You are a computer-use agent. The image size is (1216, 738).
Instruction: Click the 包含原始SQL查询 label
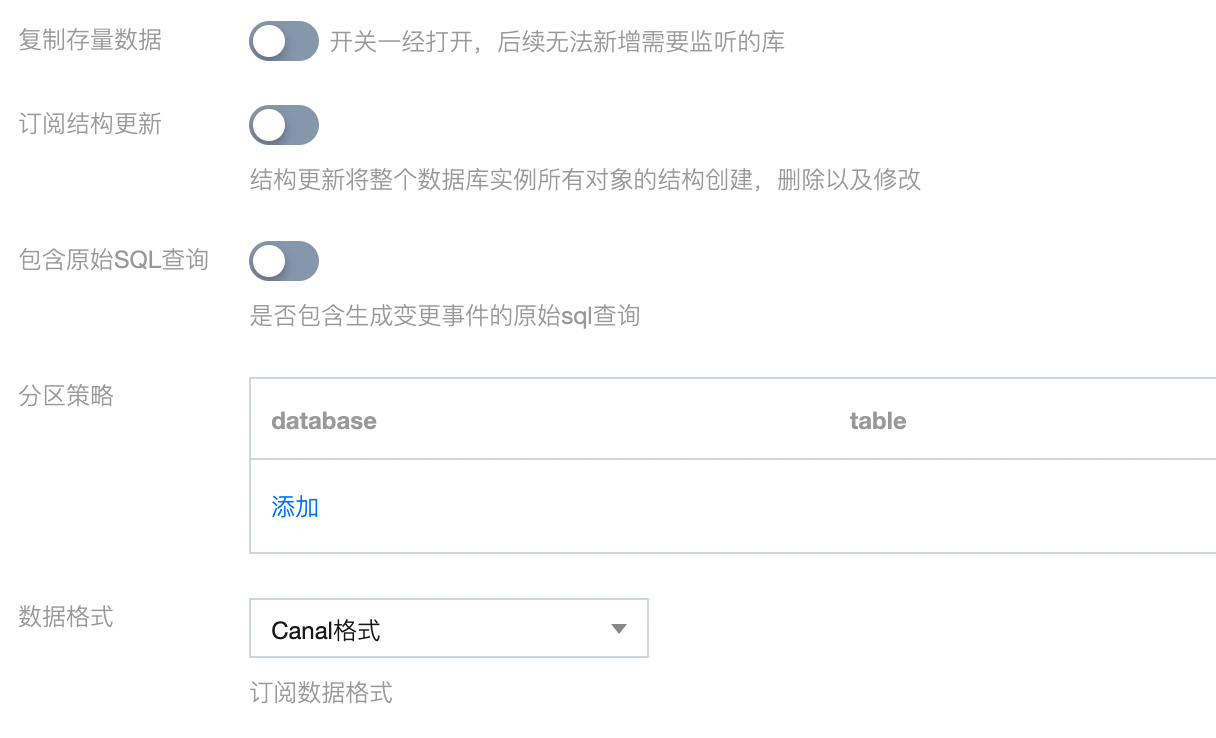pyautogui.click(x=114, y=260)
